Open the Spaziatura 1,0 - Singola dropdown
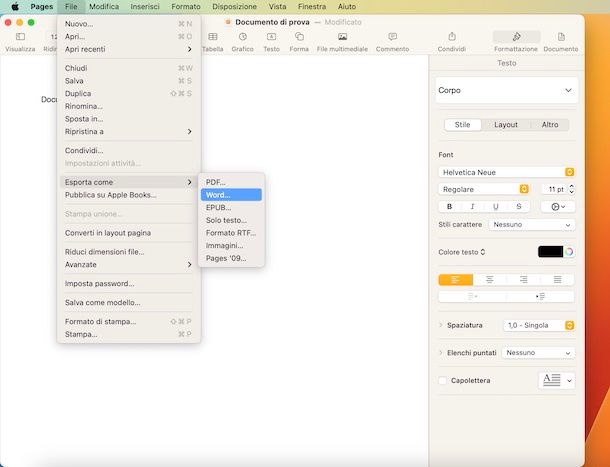This screenshot has width=610, height=467. click(x=539, y=325)
